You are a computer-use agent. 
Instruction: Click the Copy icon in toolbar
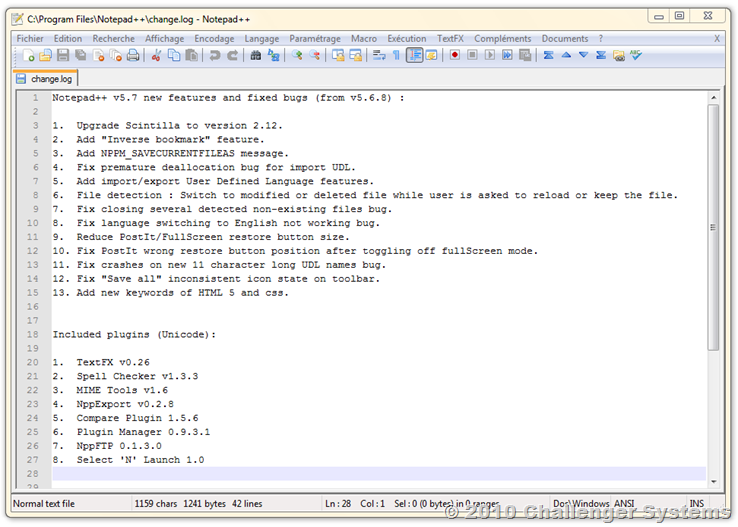pos(174,56)
